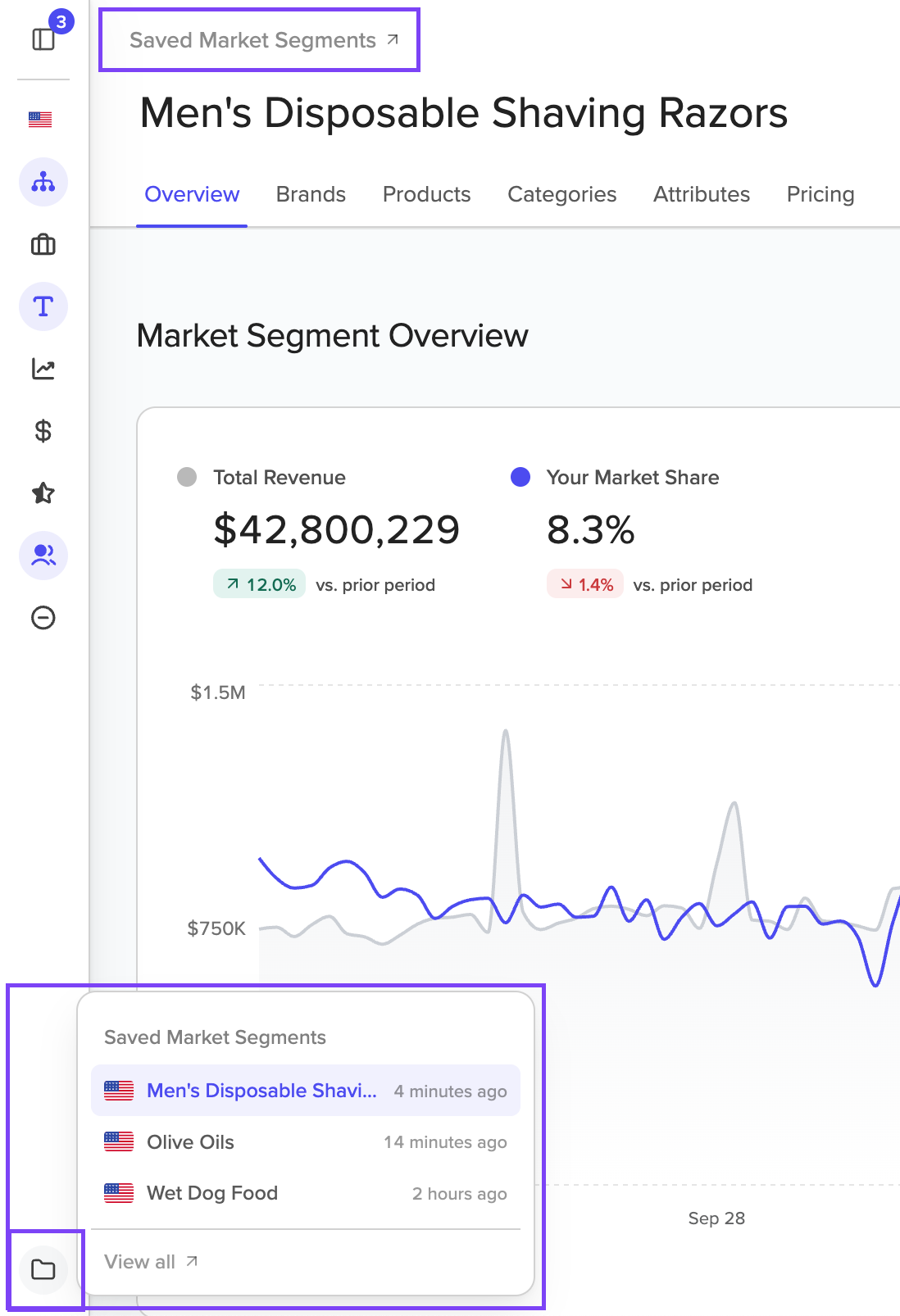Go to the Categories tab
900x1316 pixels.
point(562,194)
